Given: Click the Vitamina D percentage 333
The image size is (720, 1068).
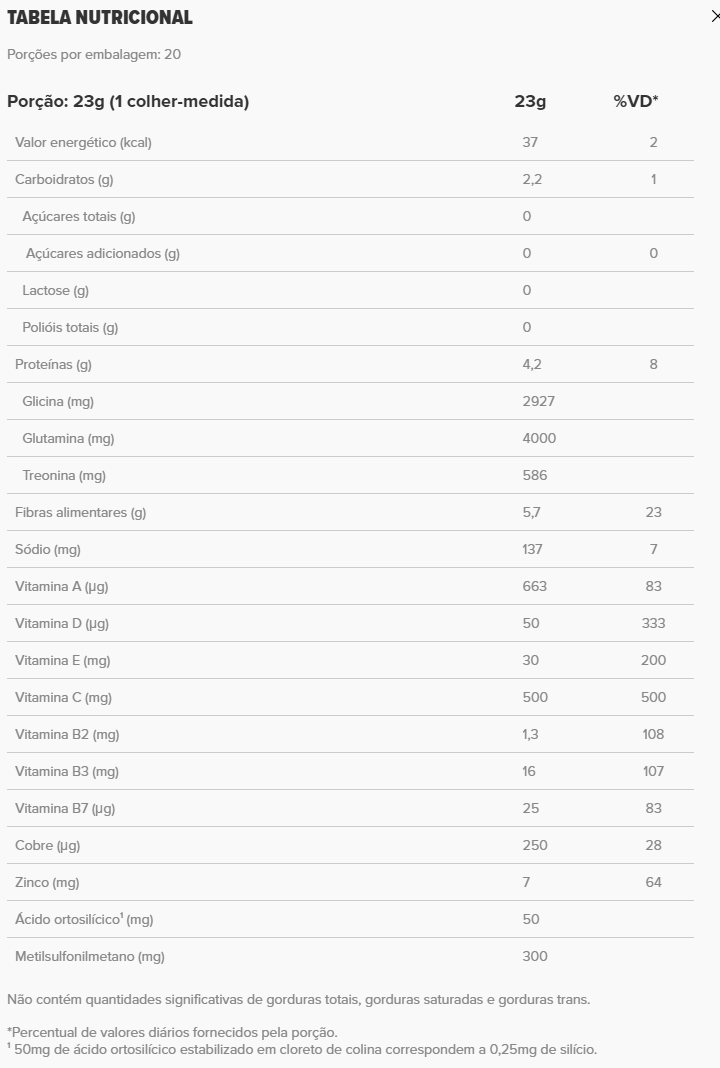Looking at the screenshot, I should click(x=653, y=623).
